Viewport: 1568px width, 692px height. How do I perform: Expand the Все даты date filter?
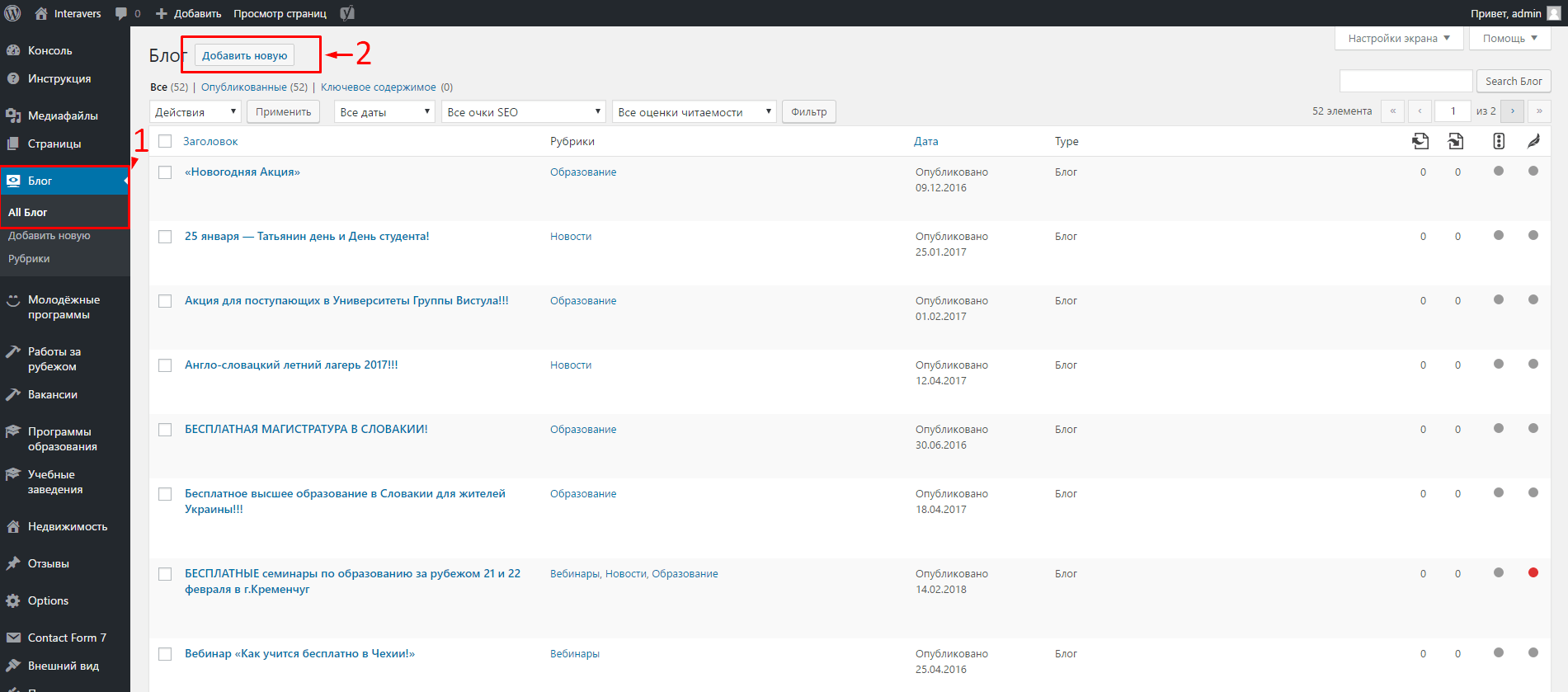385,112
